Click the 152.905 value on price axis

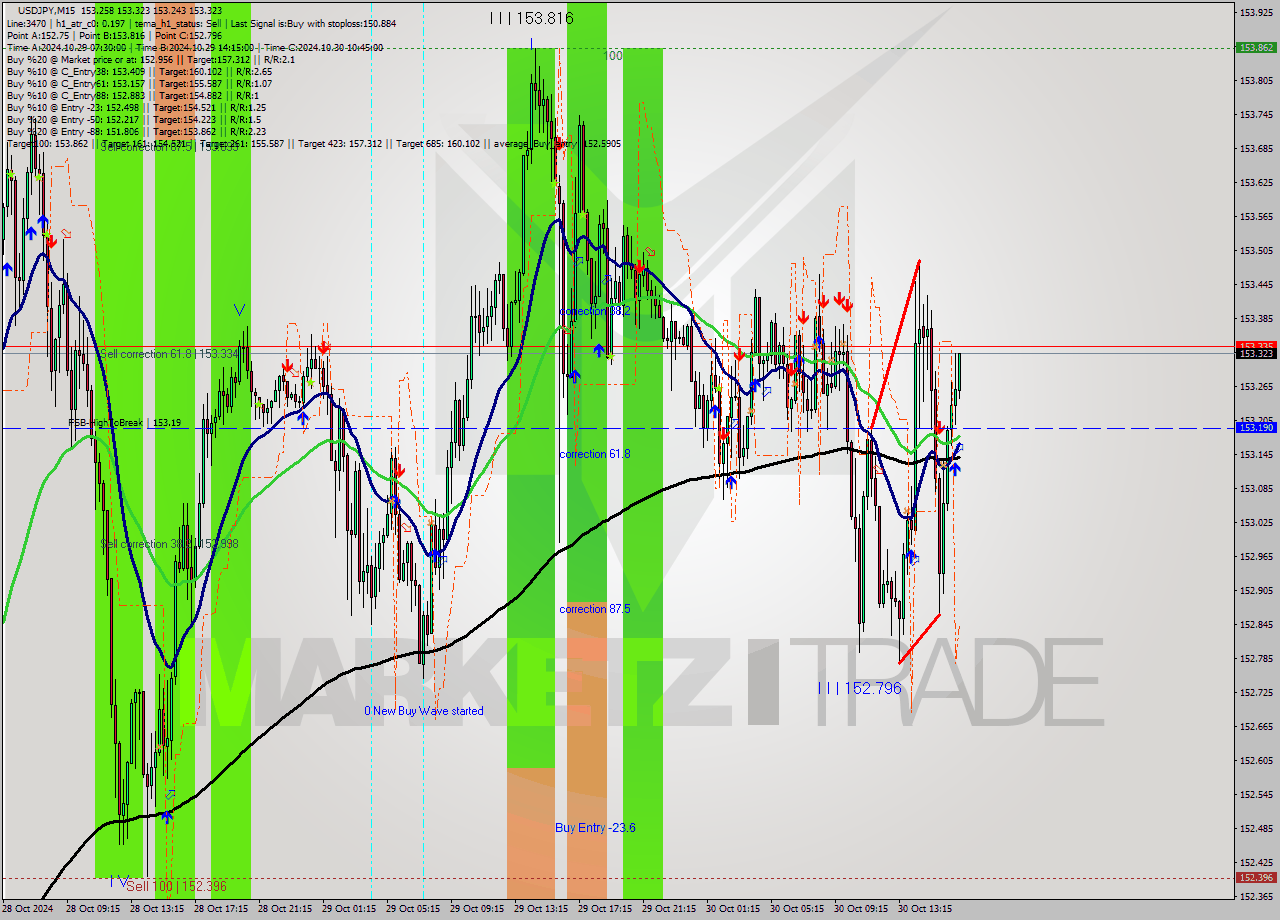point(1256,590)
